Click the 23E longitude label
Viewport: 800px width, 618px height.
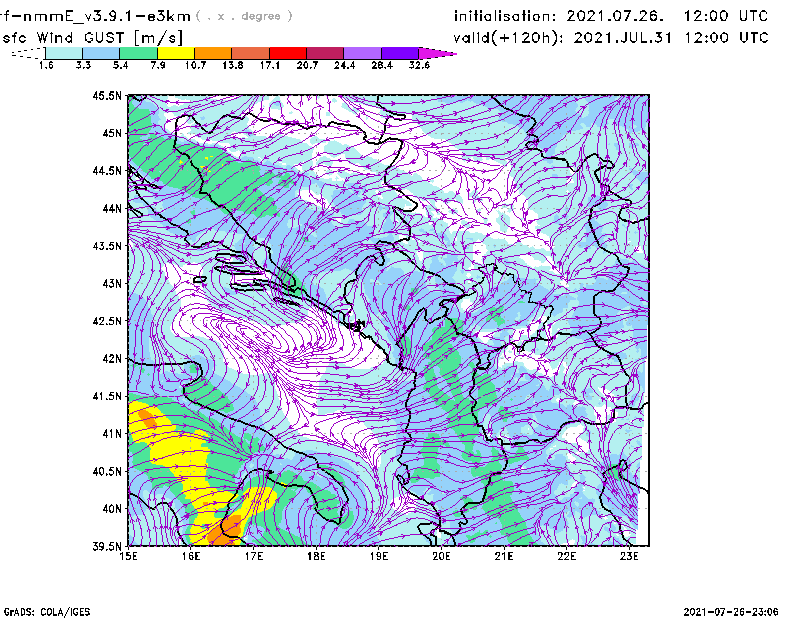click(629, 556)
